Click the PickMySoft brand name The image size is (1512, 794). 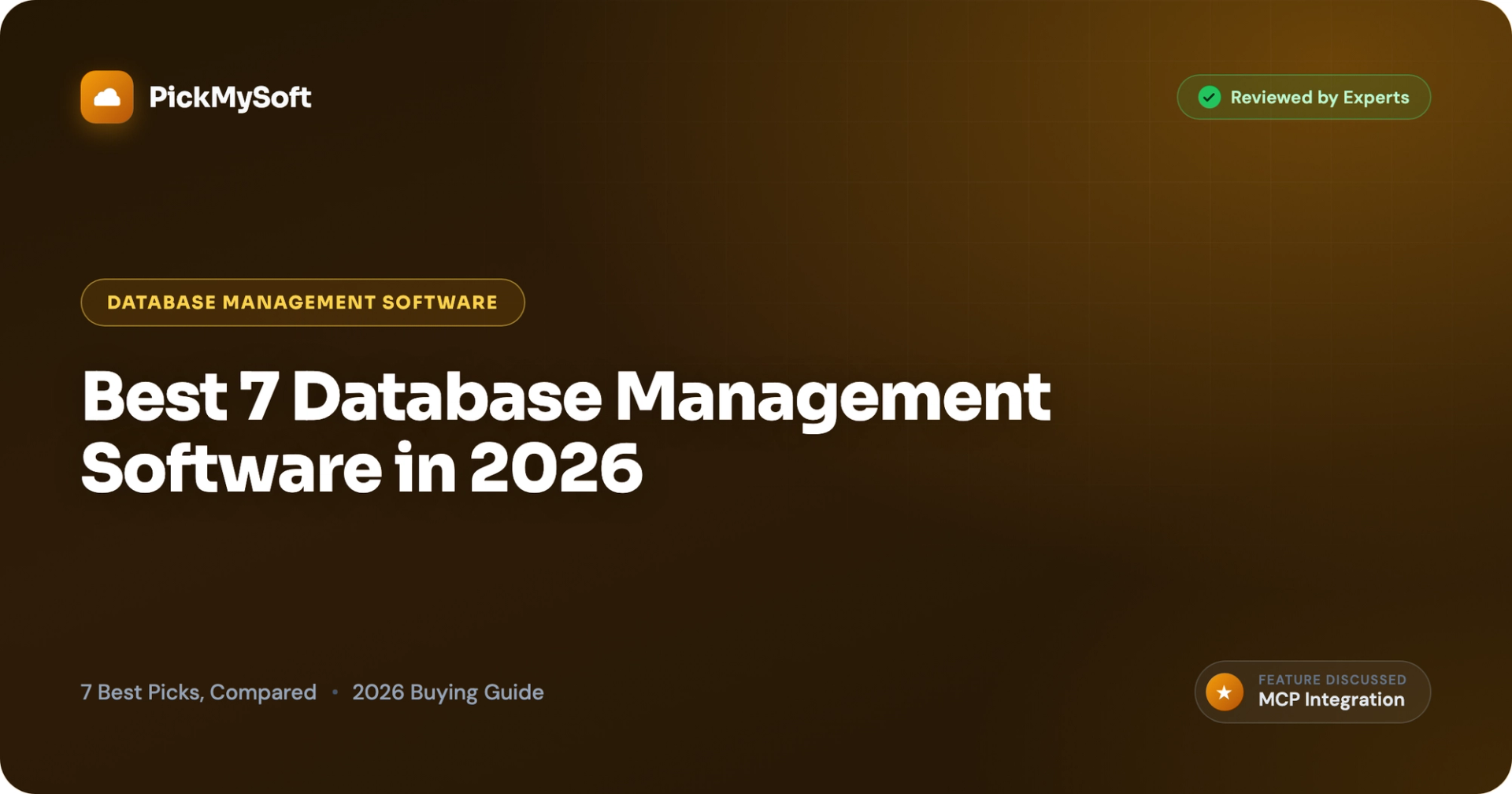230,98
